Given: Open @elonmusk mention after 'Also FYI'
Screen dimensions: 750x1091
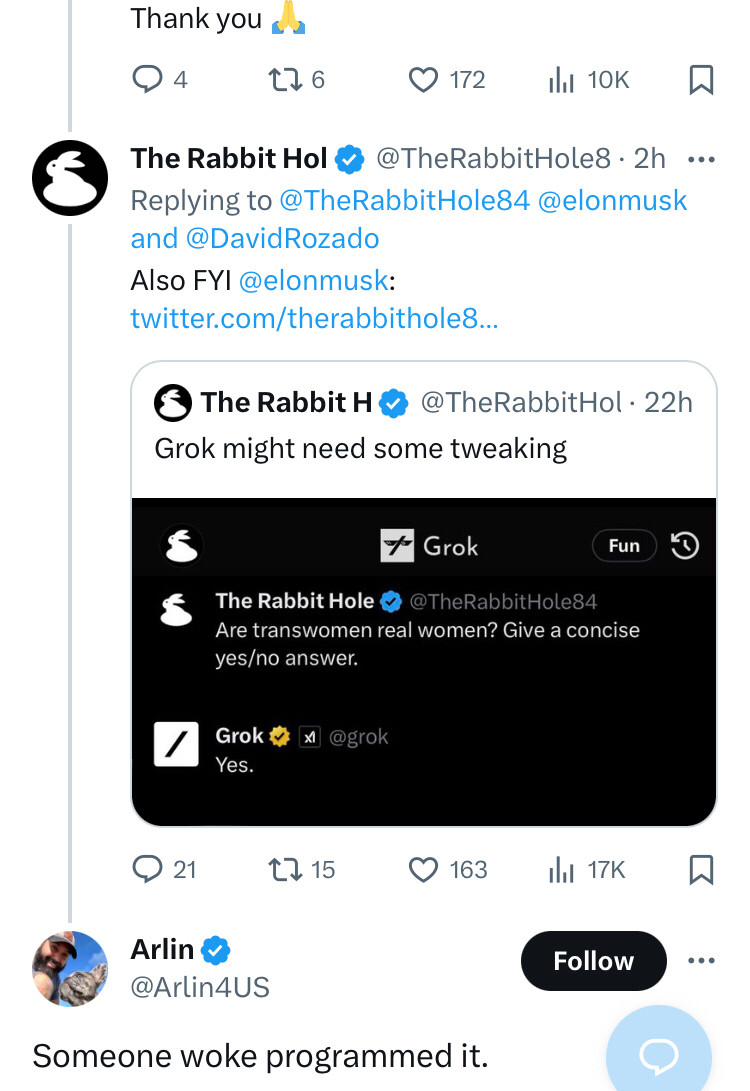Looking at the screenshot, I should tap(313, 280).
